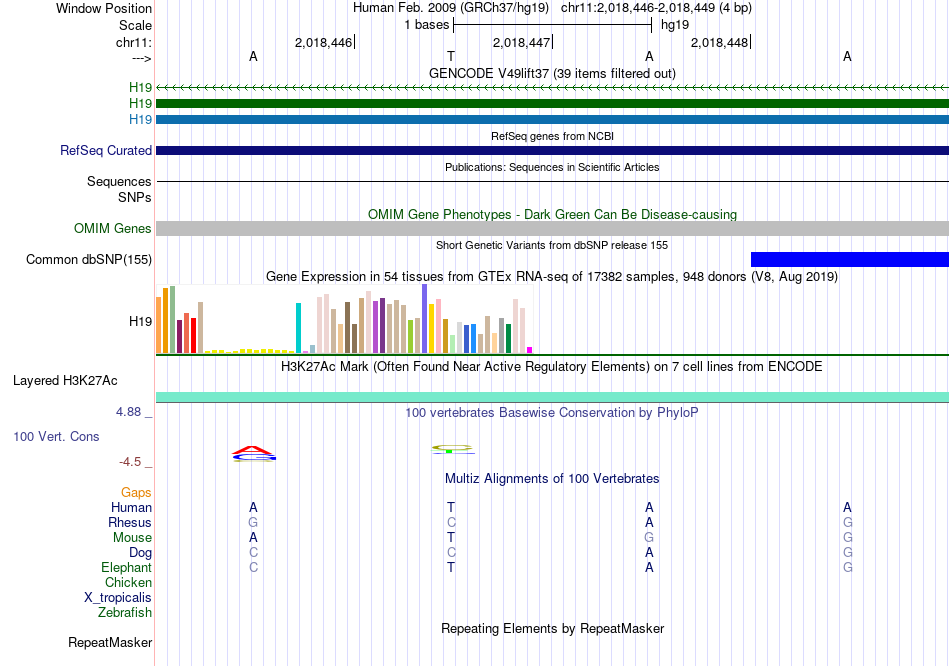Click the -4.5 PhyloP lower scale value
The width and height of the screenshot is (950, 666).
(130, 462)
